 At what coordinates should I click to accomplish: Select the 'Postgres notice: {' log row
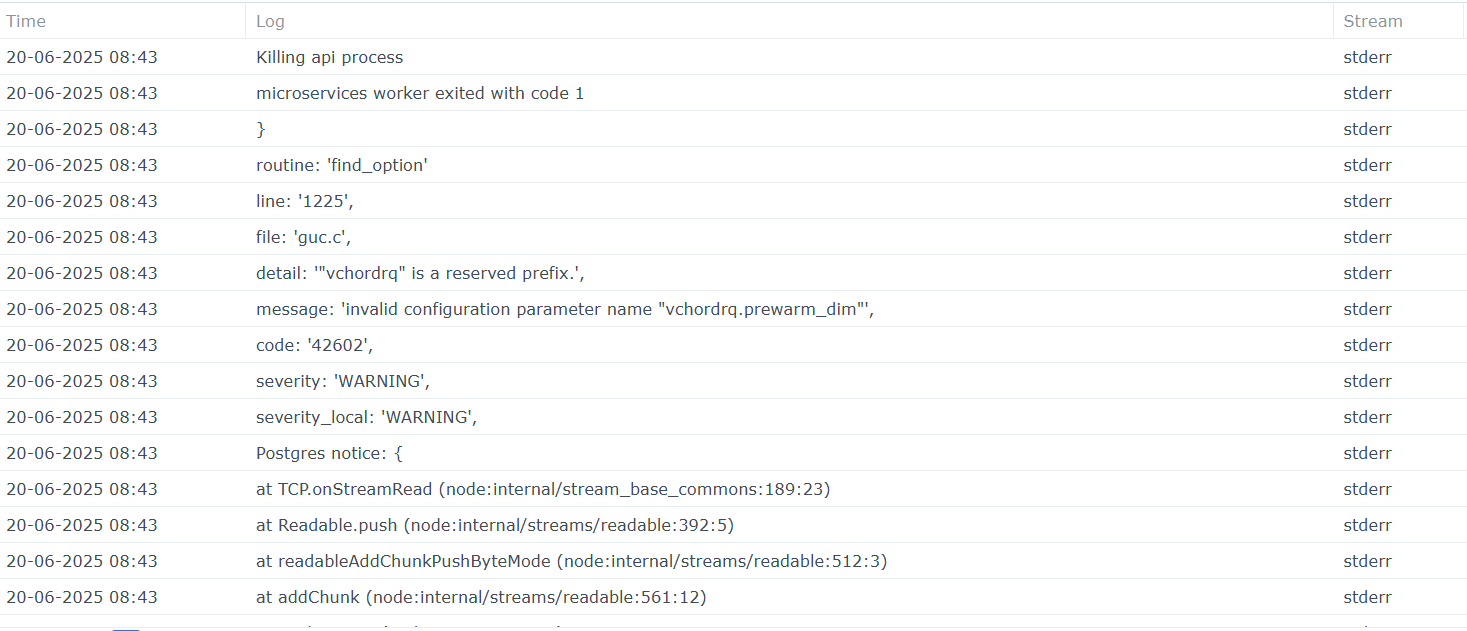click(x=329, y=453)
